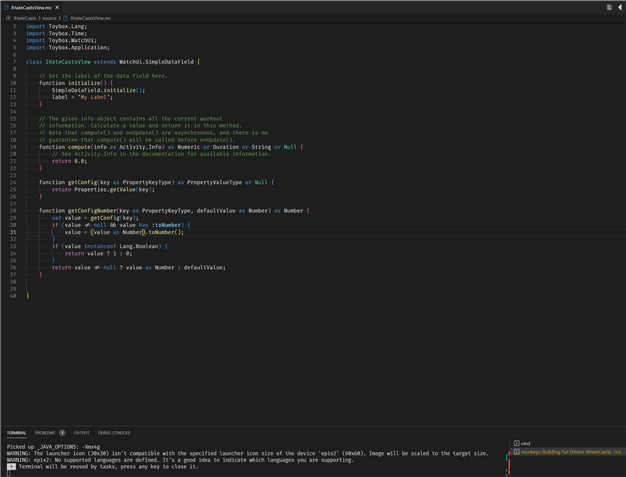Viewport: 626px width, 477px height.
Task: Click the file icon on the IHateCastsView.mc tab
Action: point(6,7)
